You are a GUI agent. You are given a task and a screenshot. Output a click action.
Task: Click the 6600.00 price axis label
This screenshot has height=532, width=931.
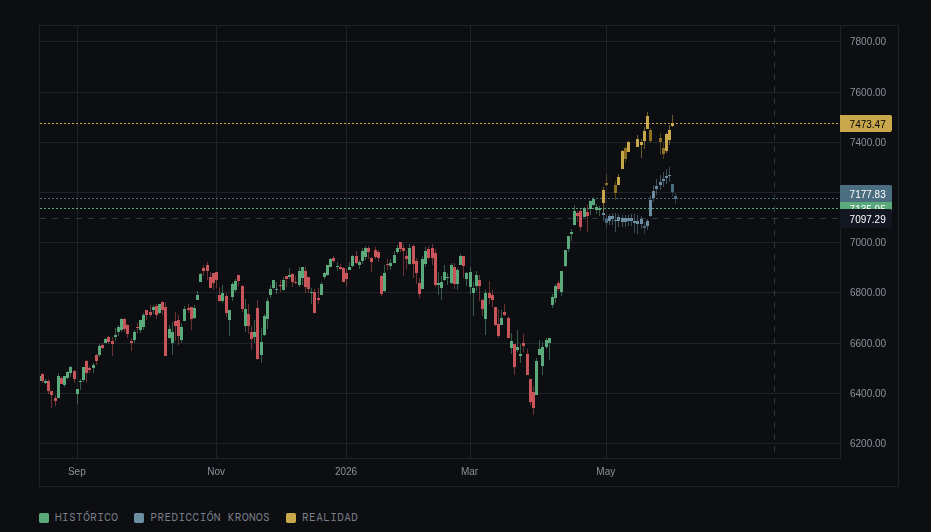pos(867,343)
